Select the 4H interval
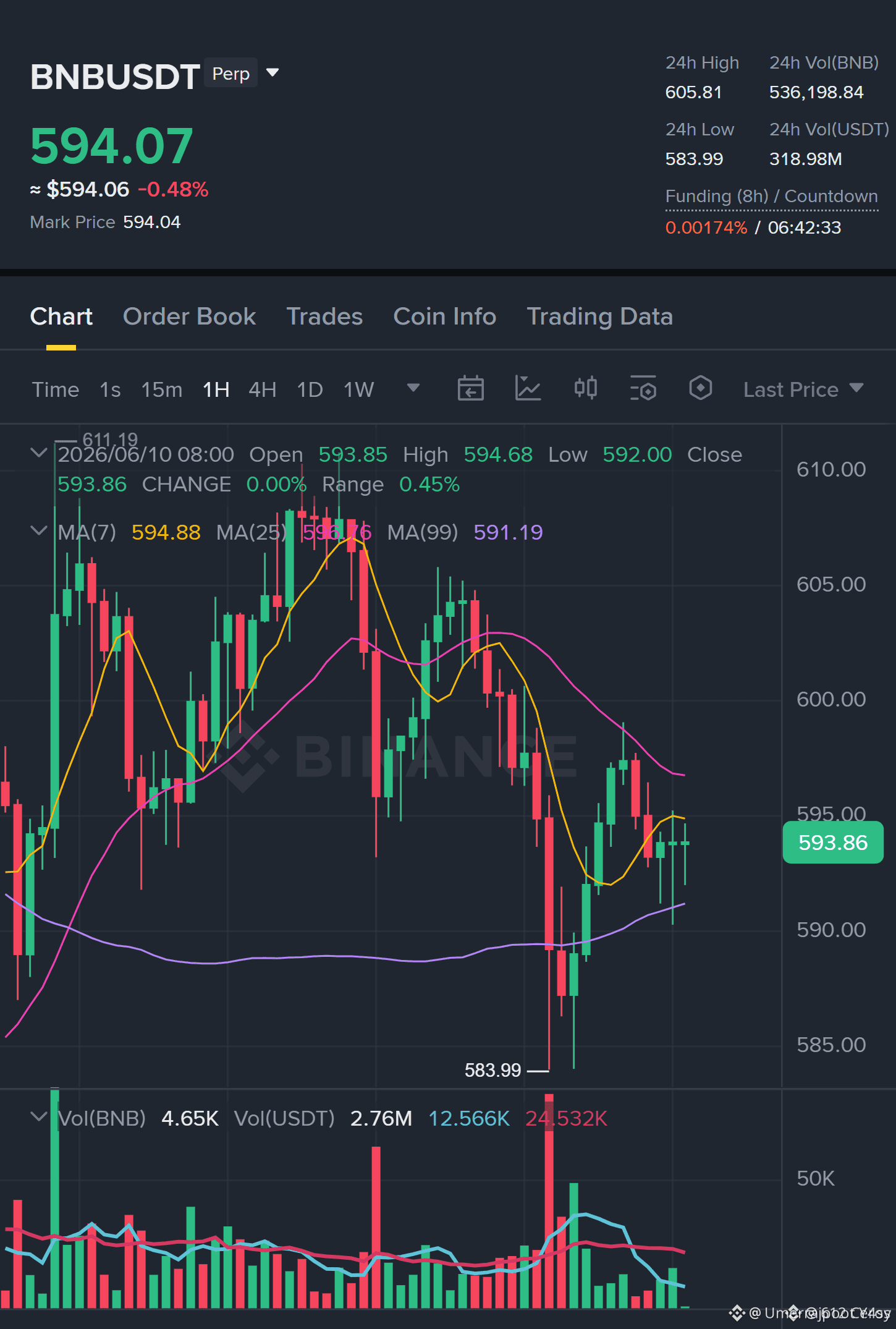 click(262, 389)
